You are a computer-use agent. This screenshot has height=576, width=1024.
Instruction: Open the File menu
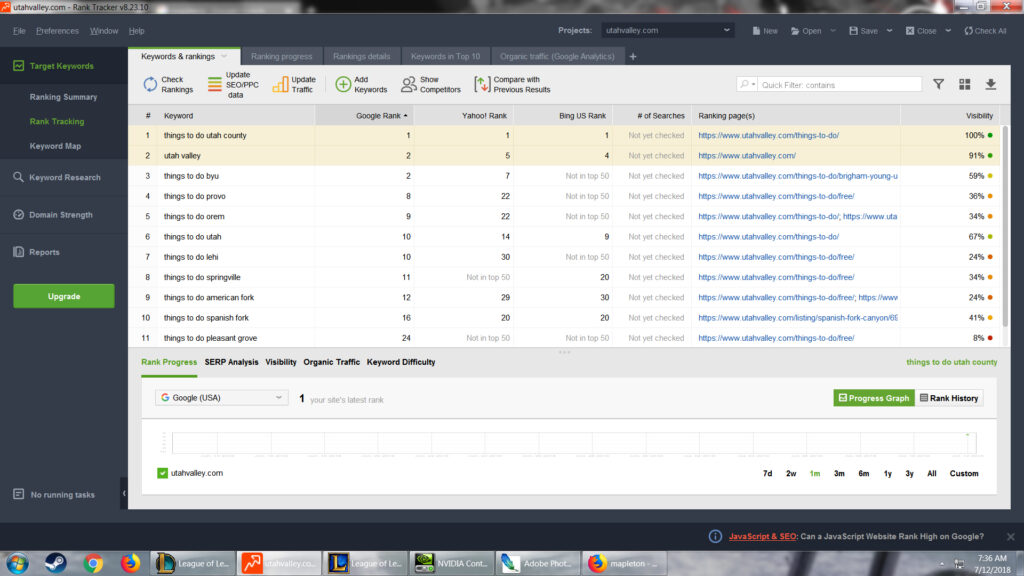pyautogui.click(x=19, y=31)
